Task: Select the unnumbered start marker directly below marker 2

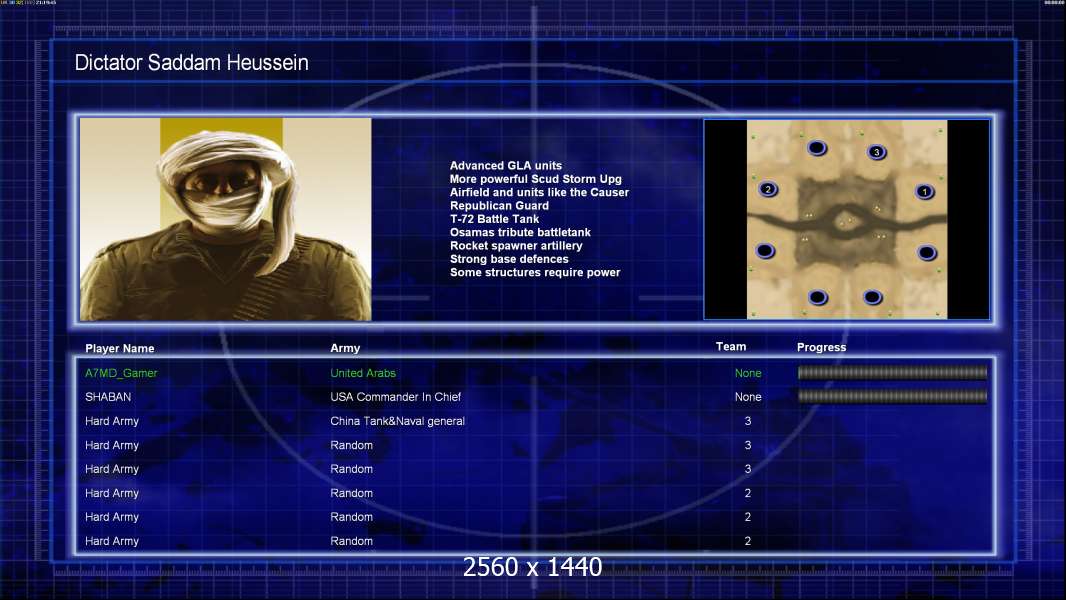Action: [766, 250]
